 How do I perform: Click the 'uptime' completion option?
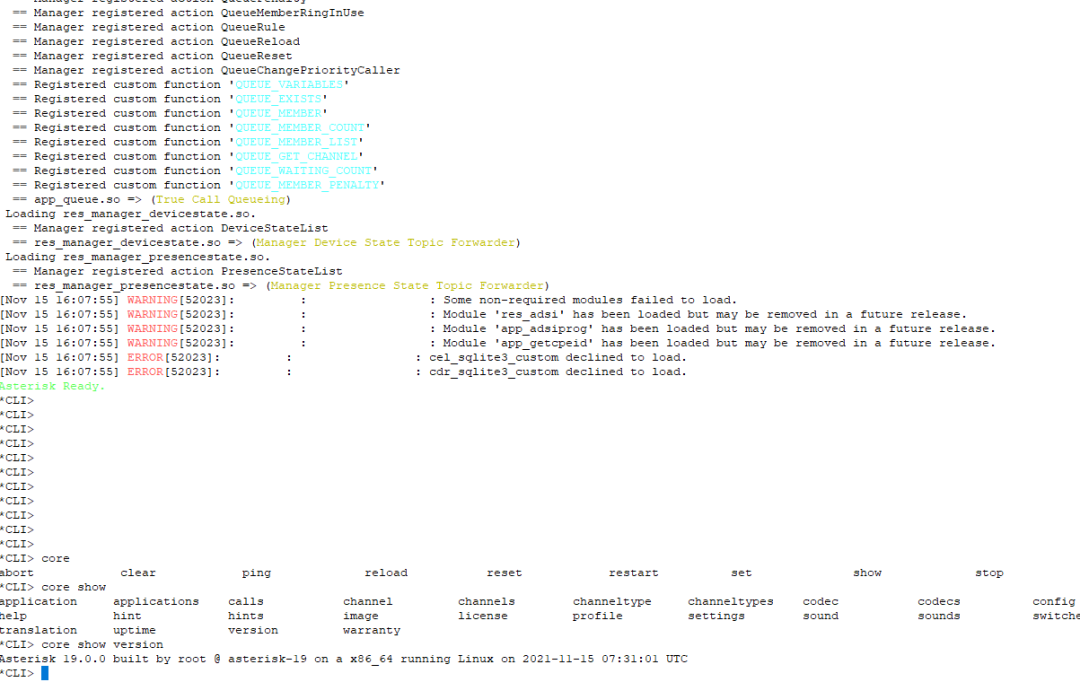click(134, 630)
